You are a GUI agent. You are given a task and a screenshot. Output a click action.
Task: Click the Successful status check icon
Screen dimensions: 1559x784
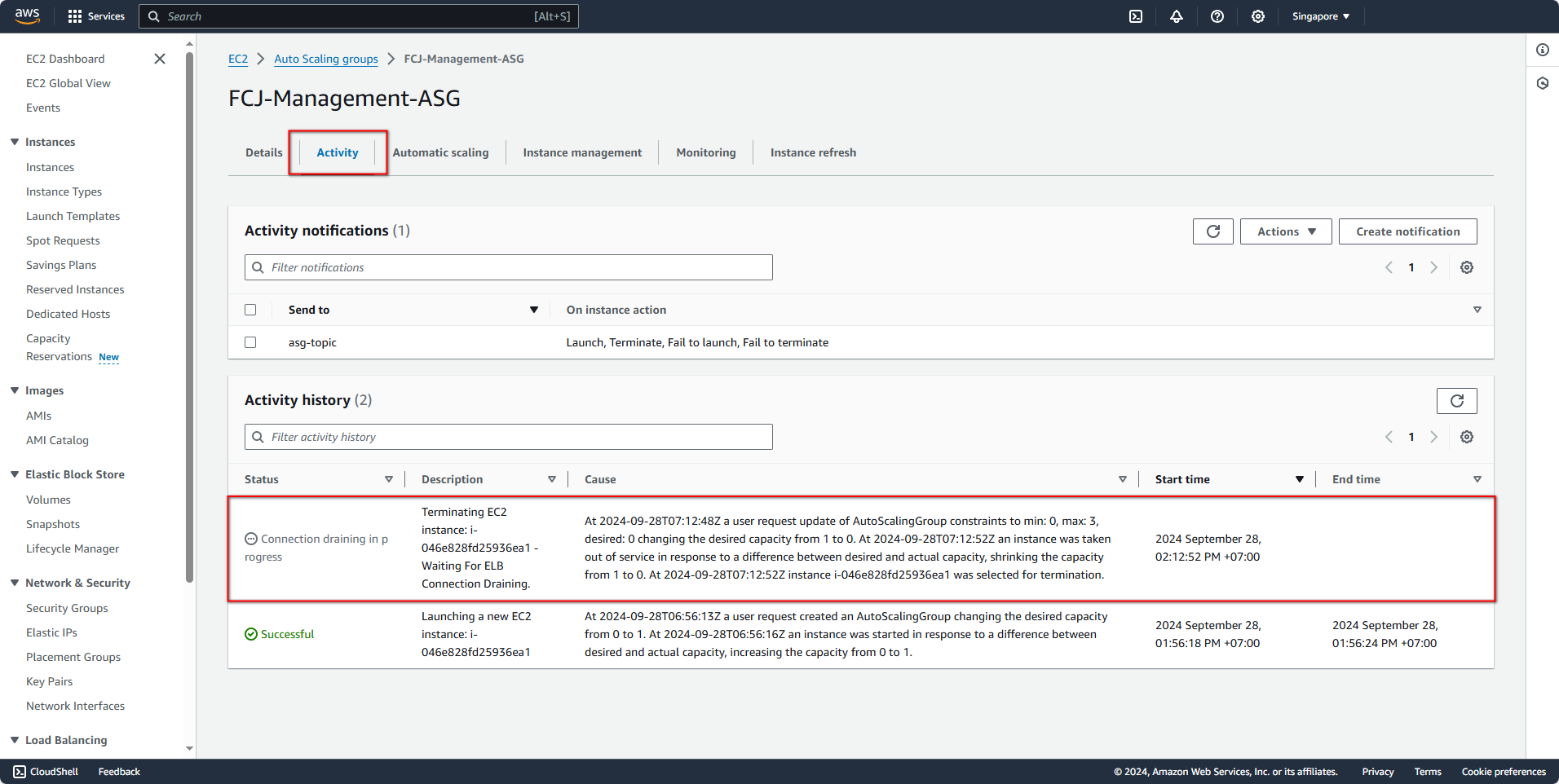tap(251, 634)
